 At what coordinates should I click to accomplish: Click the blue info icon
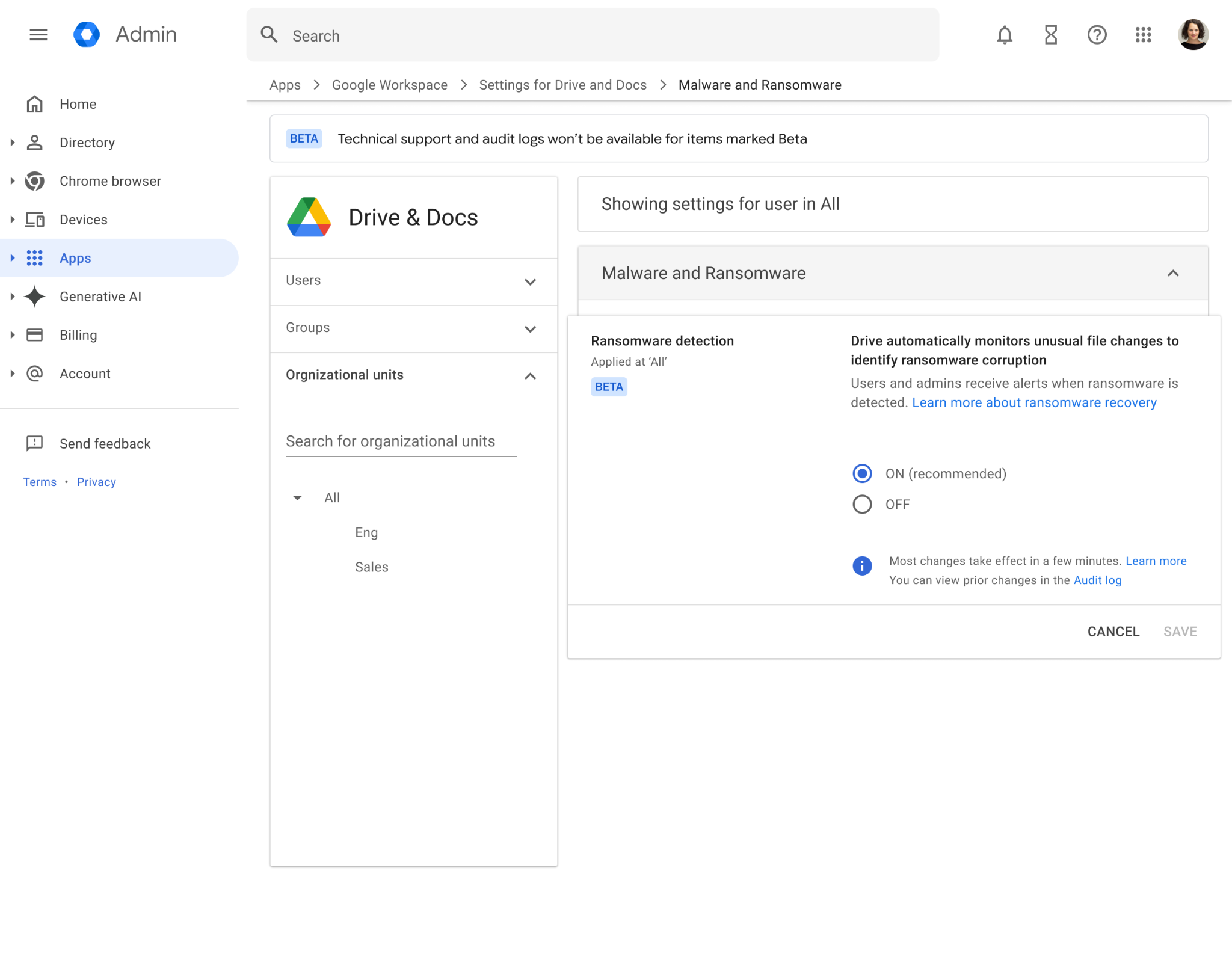pos(862,565)
